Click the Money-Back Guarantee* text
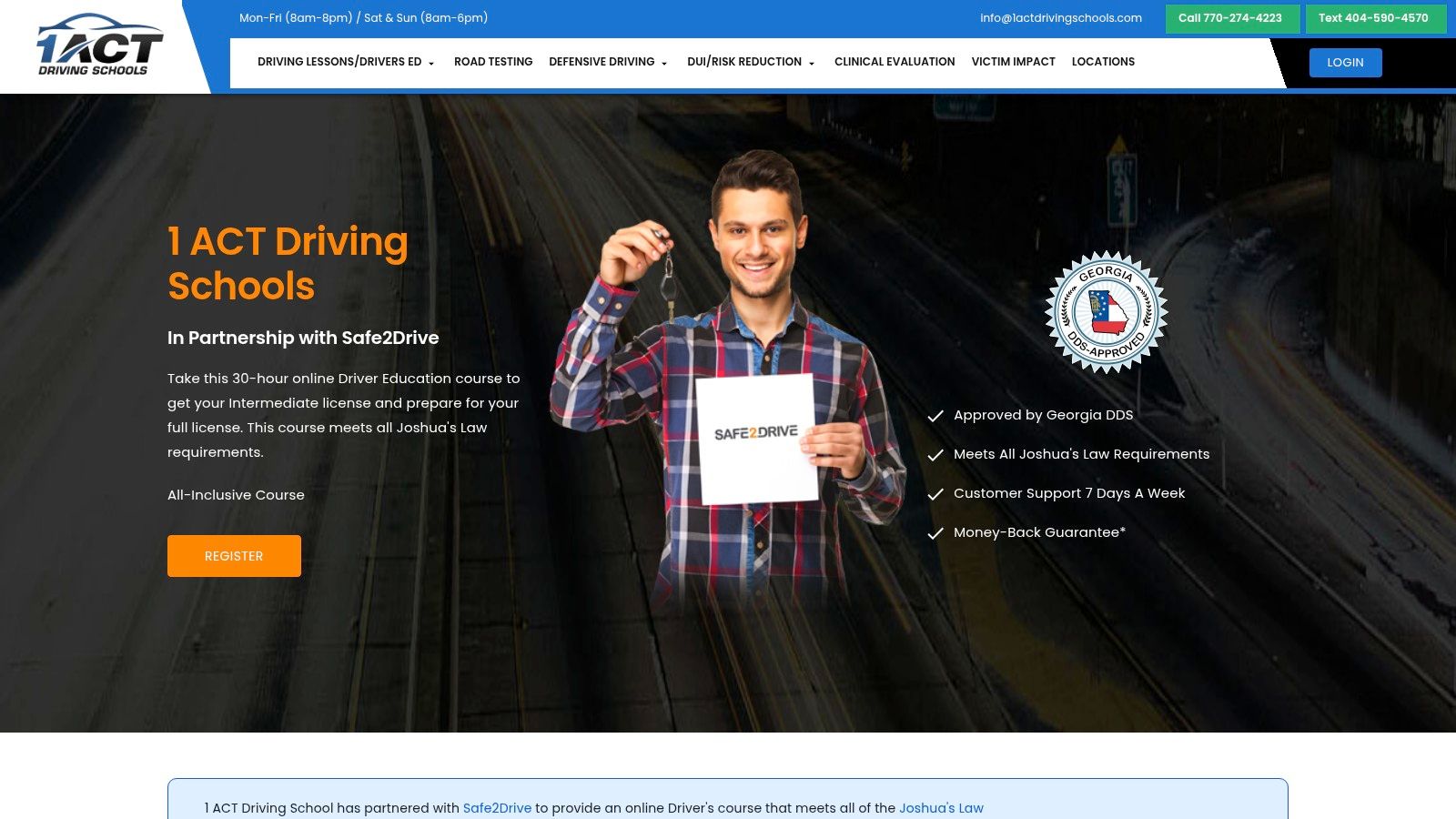1456x819 pixels. pos(1039,532)
